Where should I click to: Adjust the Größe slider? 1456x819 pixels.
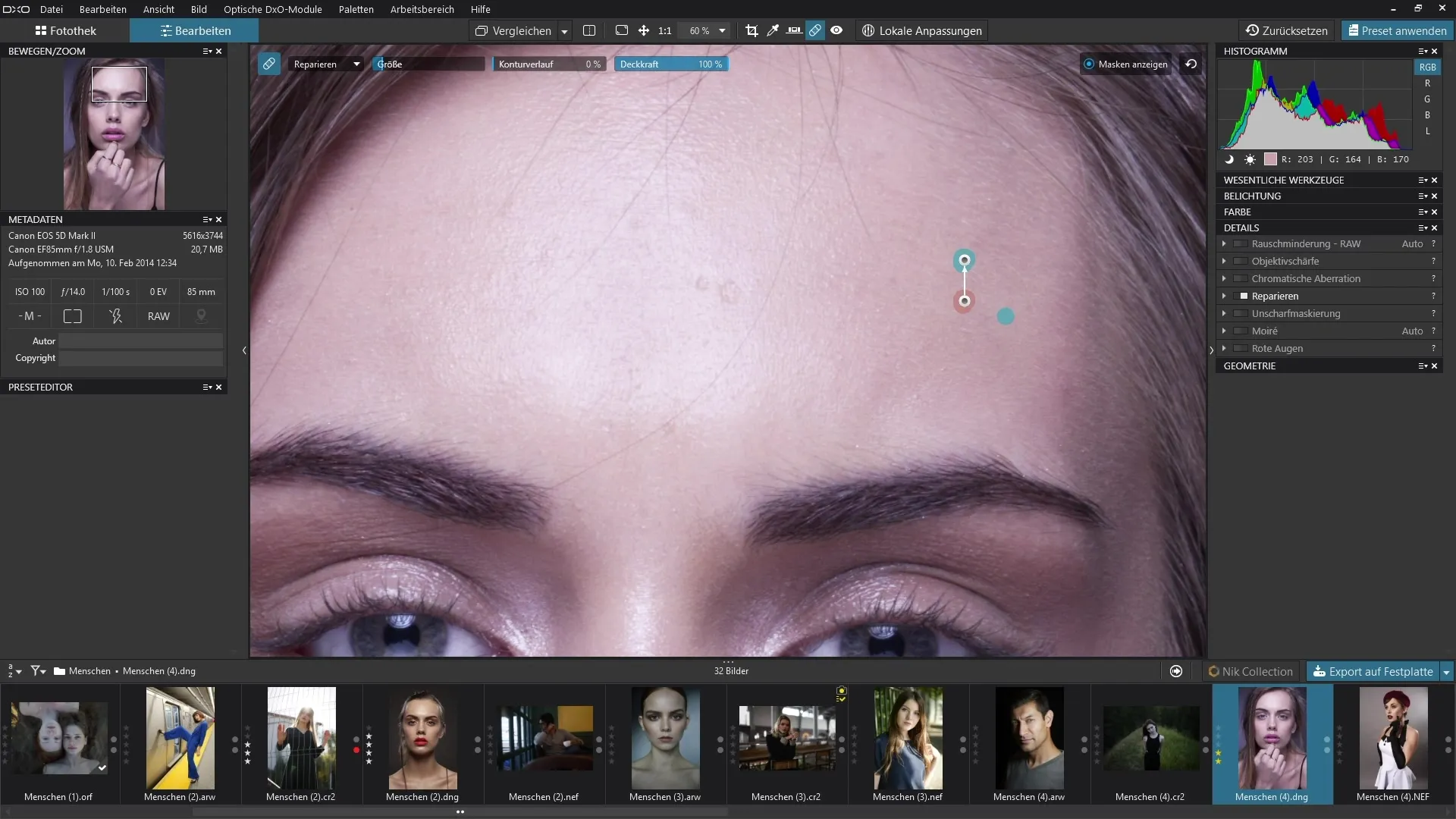428,64
